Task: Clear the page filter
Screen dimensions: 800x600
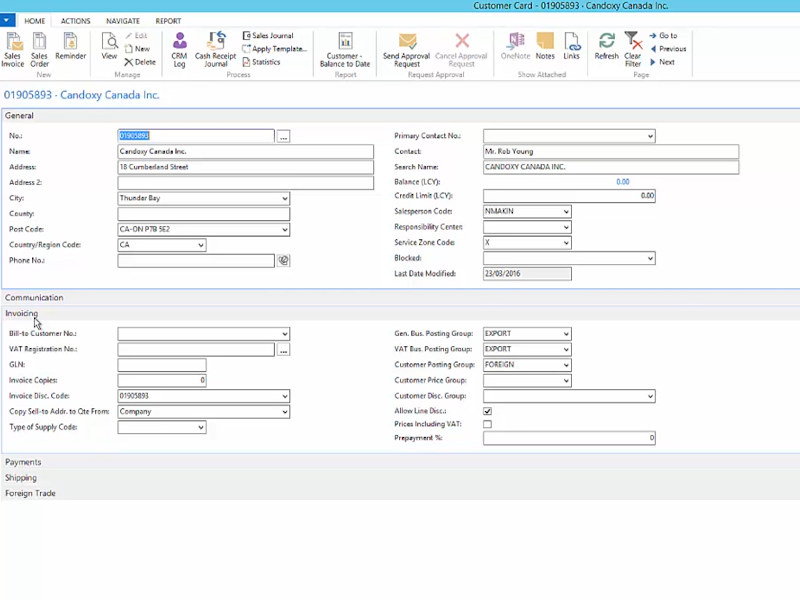Action: tap(633, 49)
